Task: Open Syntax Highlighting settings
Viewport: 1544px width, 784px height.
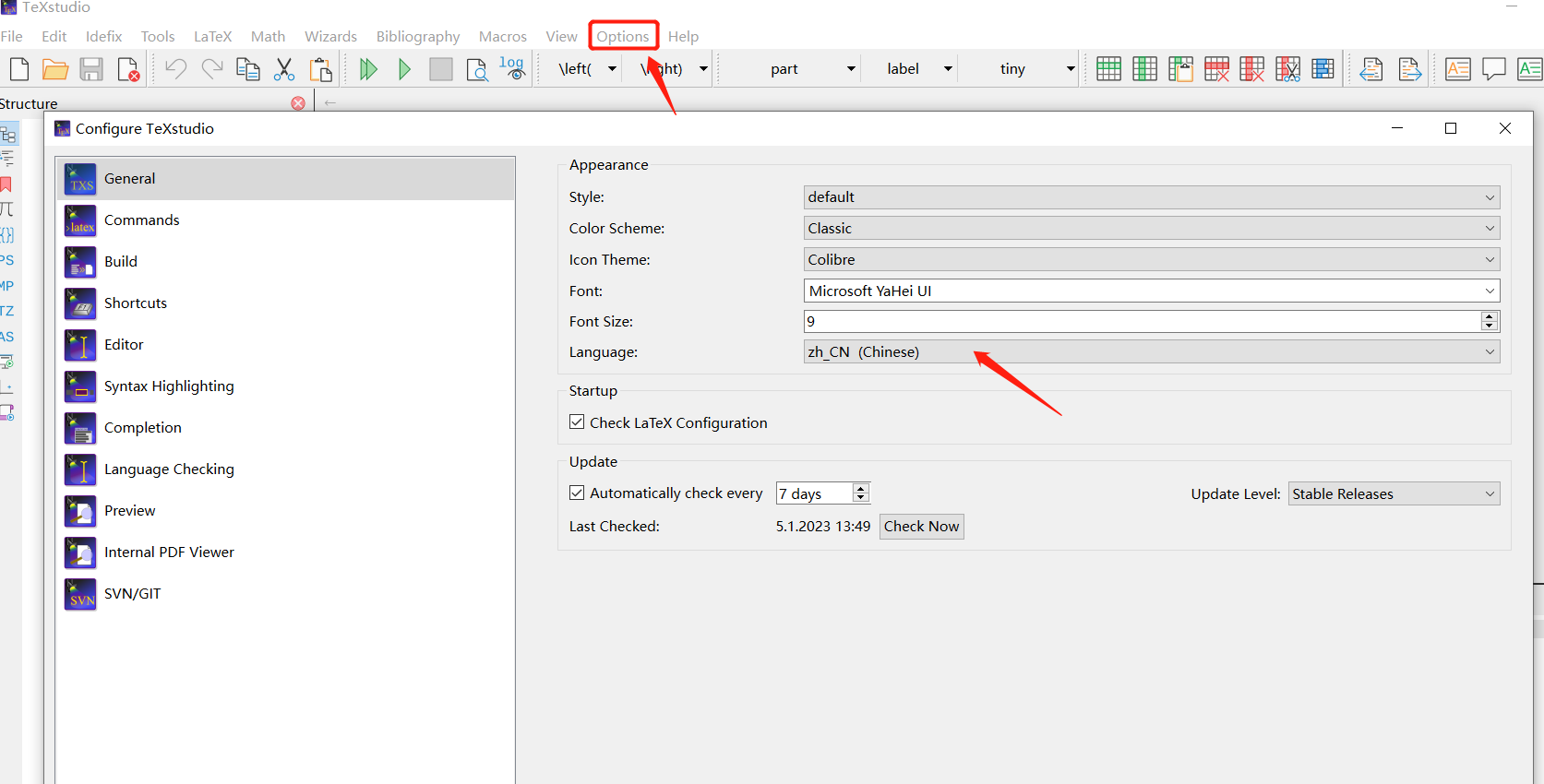Action: pos(285,386)
